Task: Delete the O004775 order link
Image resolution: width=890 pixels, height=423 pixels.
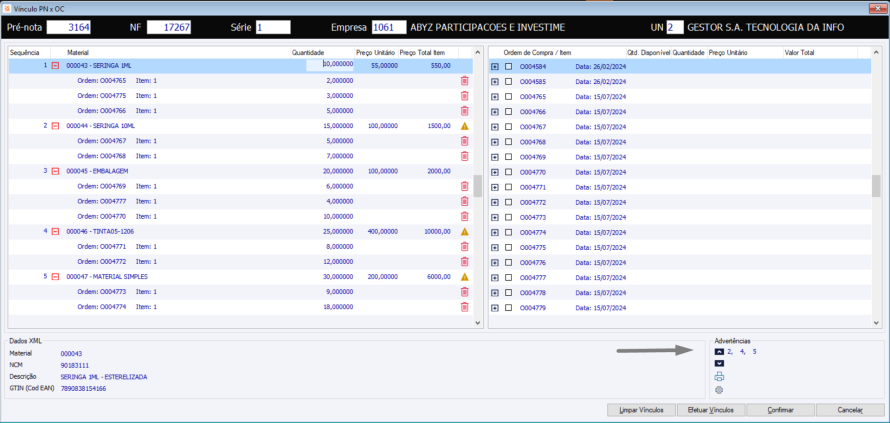Action: tap(464, 95)
